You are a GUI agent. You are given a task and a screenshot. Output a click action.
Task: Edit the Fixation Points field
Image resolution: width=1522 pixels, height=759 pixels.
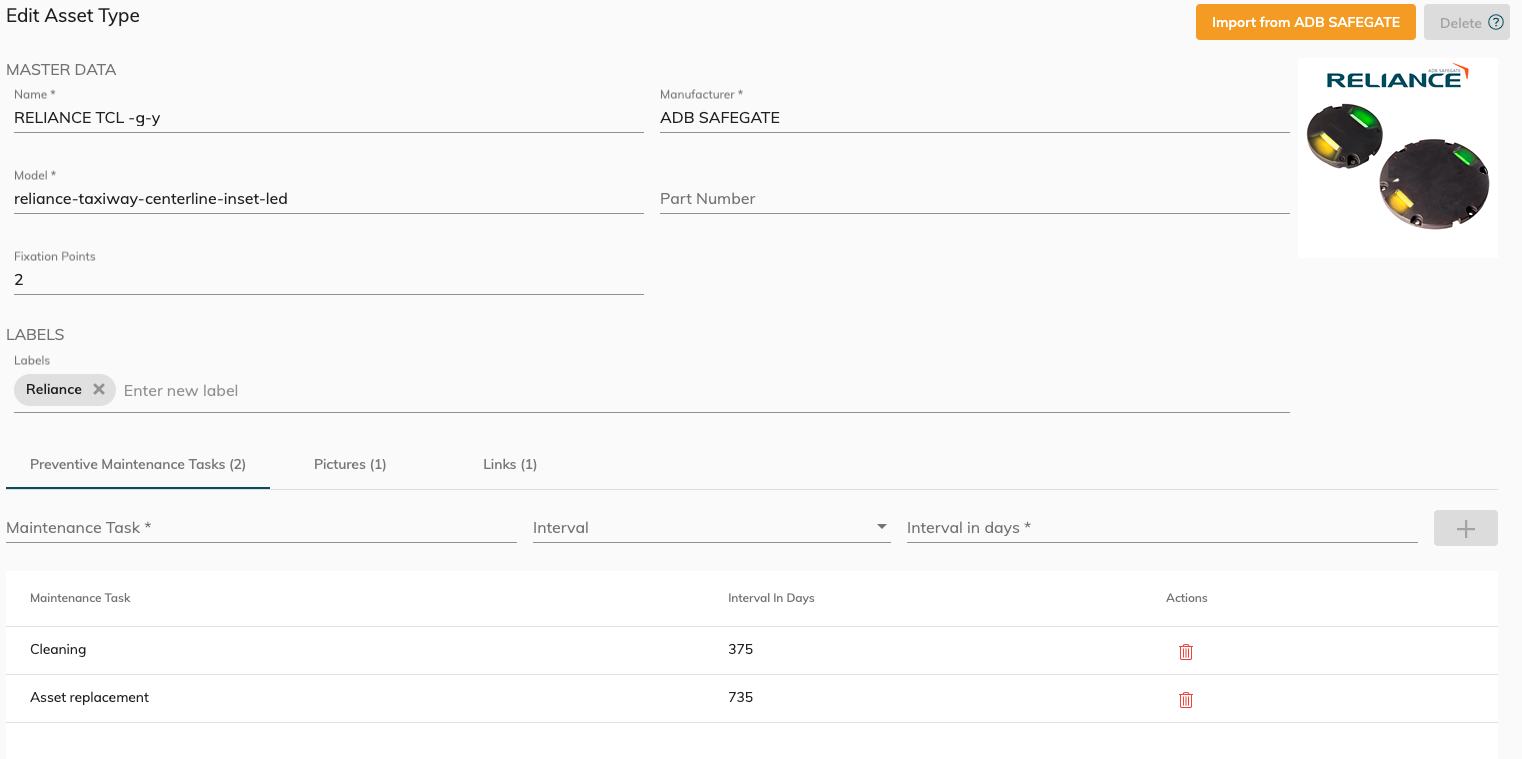point(328,280)
